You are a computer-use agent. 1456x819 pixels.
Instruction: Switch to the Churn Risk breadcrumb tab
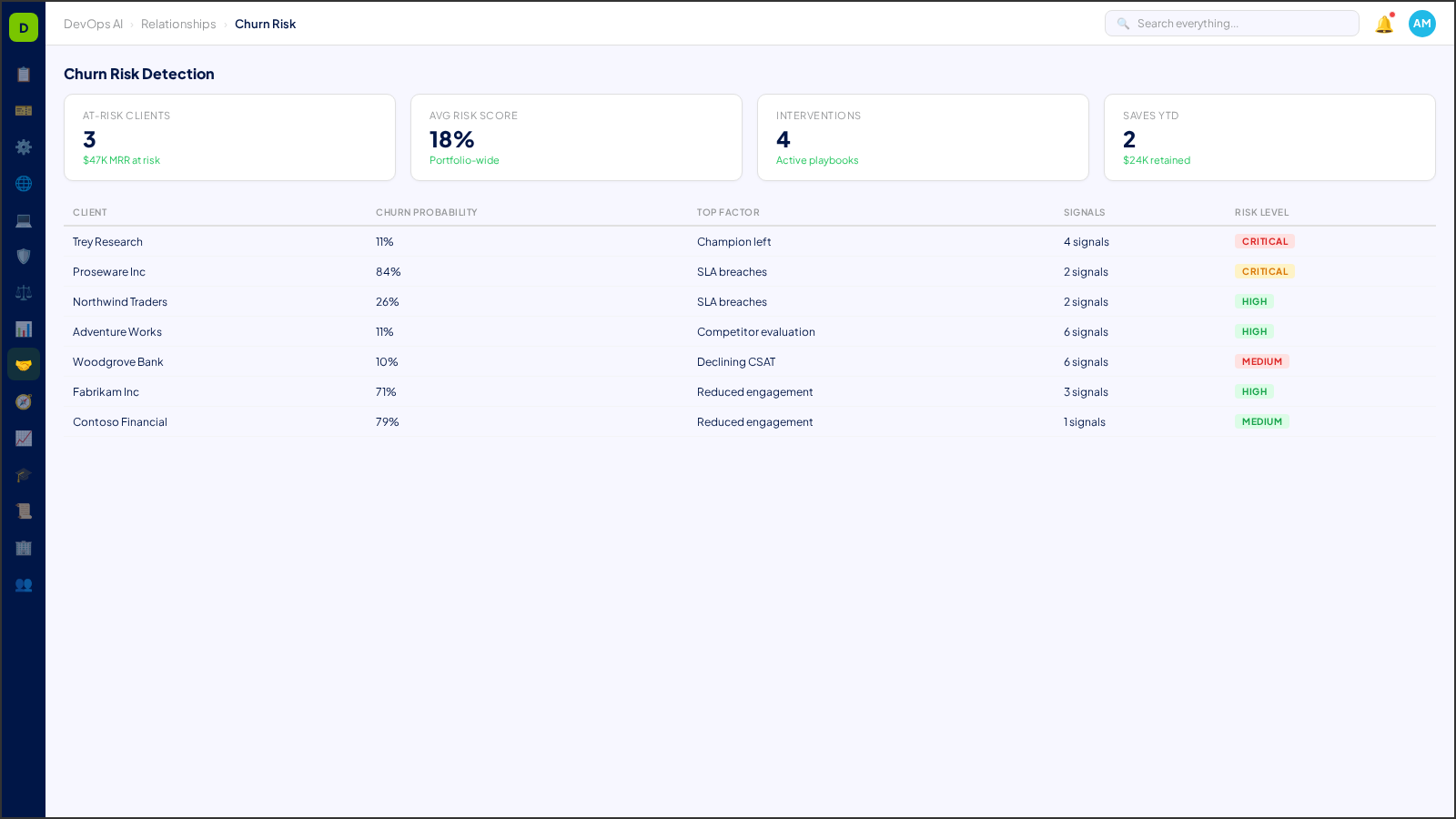point(265,24)
